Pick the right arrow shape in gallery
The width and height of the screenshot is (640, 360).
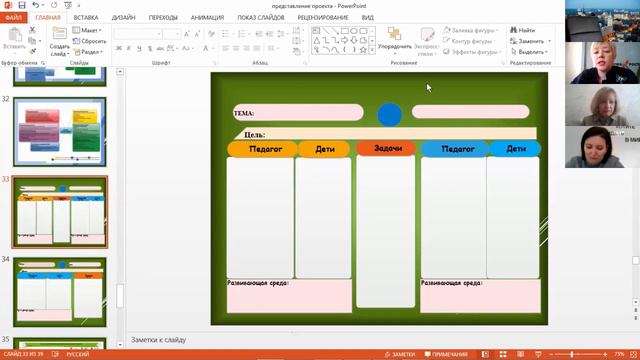point(344,40)
